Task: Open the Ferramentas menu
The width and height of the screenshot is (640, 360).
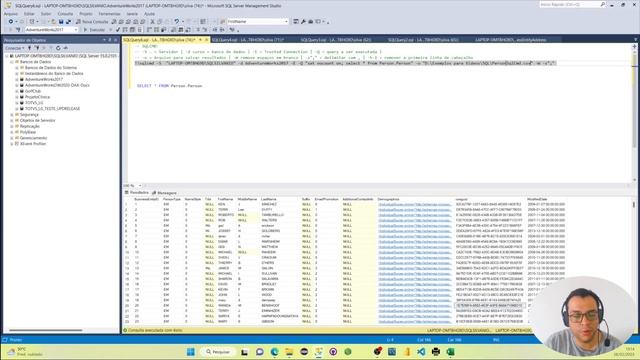Action: (109, 14)
